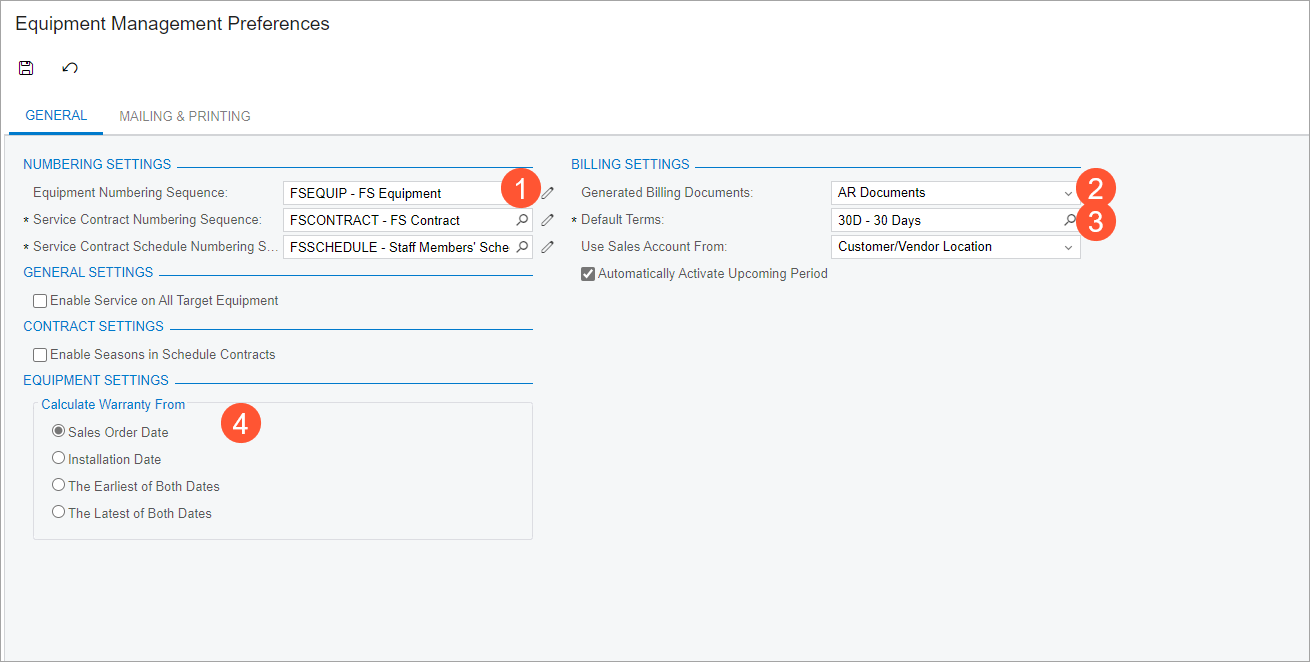The width and height of the screenshot is (1310, 662).
Task: Select The Latest of Both Dates option
Action: tap(58, 513)
